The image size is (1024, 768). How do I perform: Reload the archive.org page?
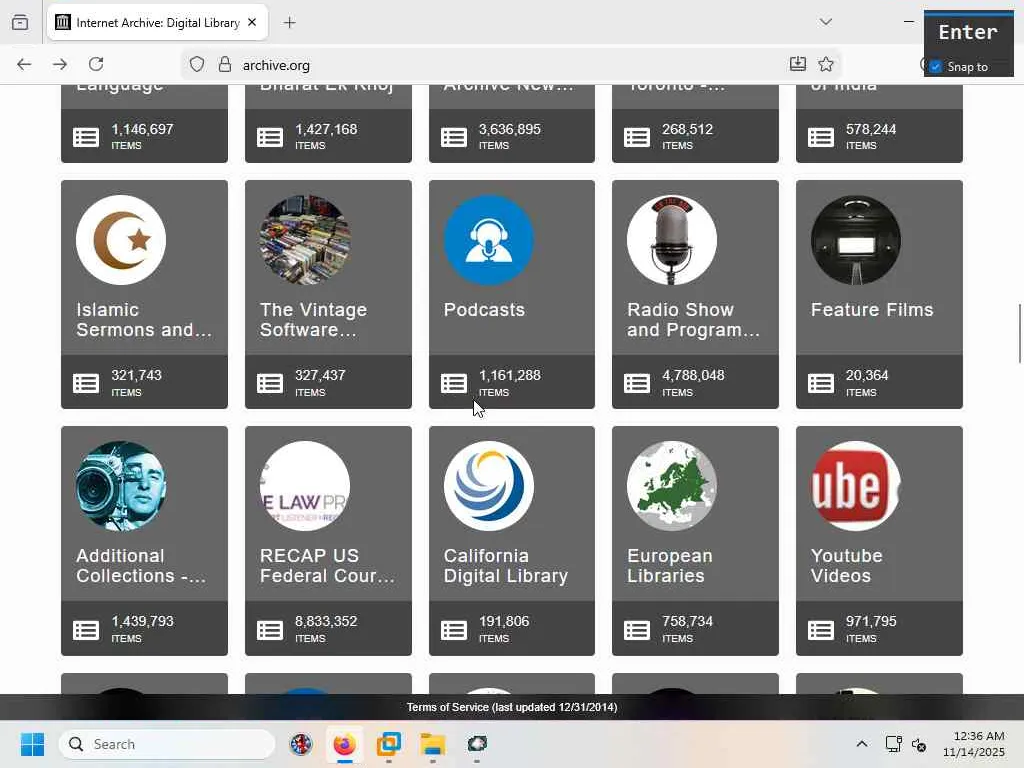[96, 64]
